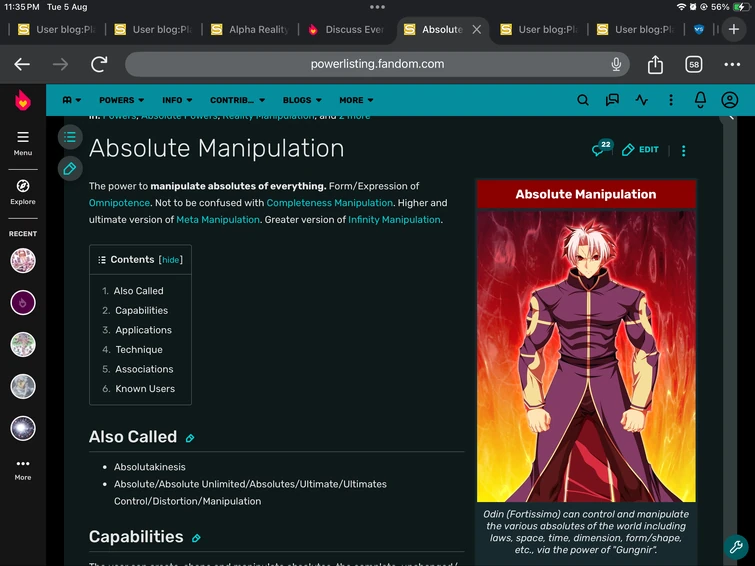Close the Absolute tab
Image resolution: width=755 pixels, height=566 pixels.
476,30
